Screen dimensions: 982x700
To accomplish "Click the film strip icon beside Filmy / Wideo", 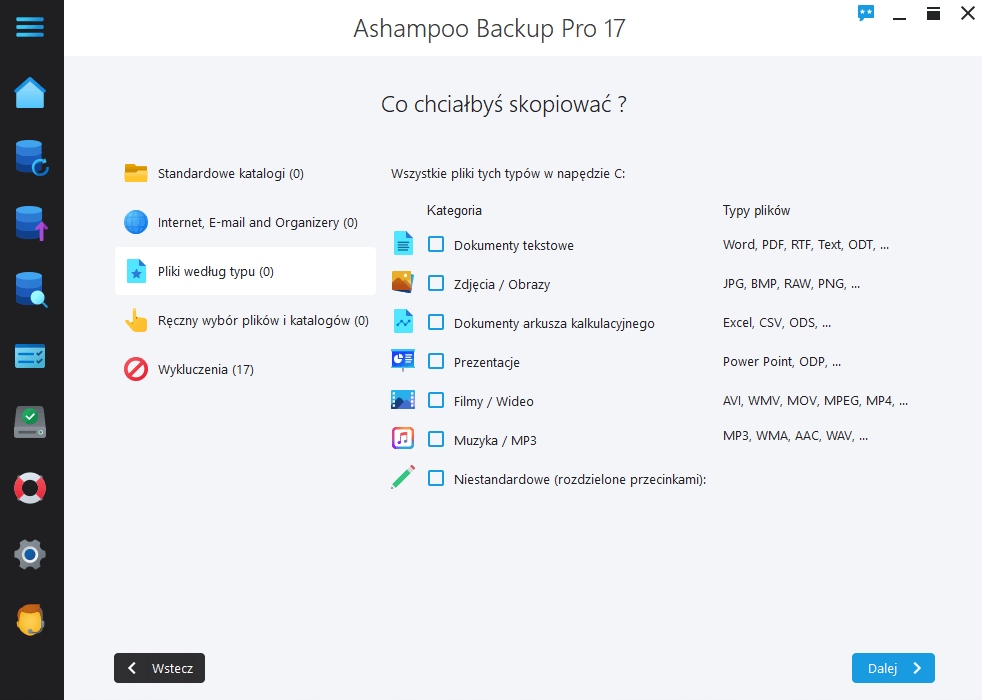I will [403, 399].
